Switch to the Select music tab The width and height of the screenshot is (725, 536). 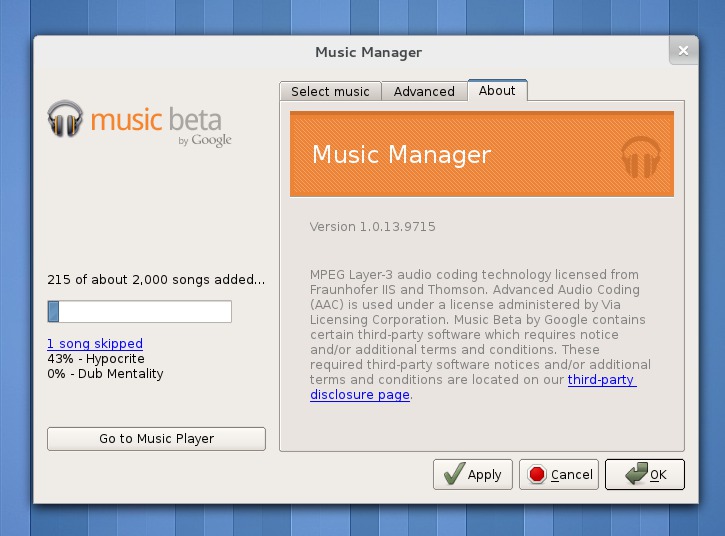click(x=330, y=91)
